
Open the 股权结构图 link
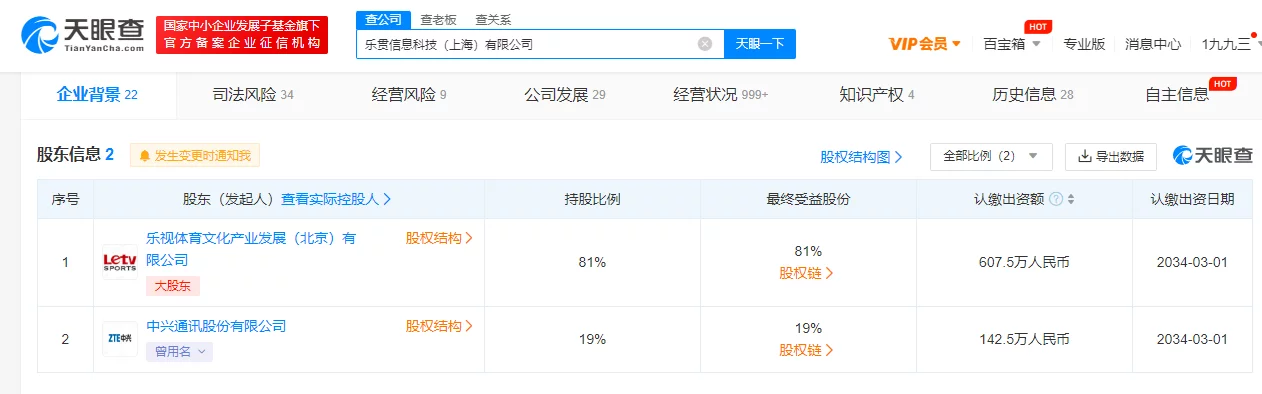pos(861,157)
